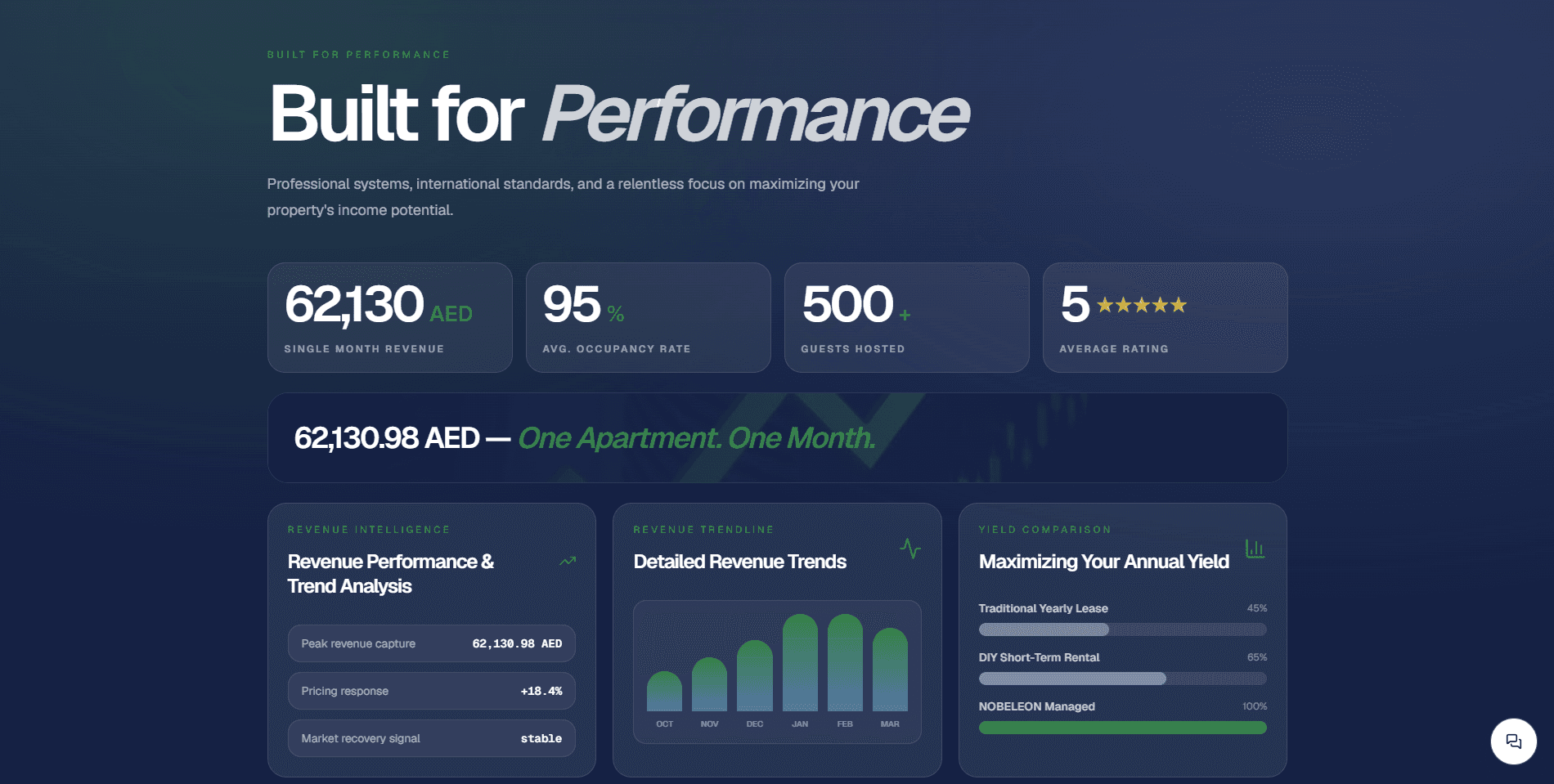Viewport: 1554px width, 784px height.
Task: Click the 'Built for Performance' main heading
Action: 619,114
